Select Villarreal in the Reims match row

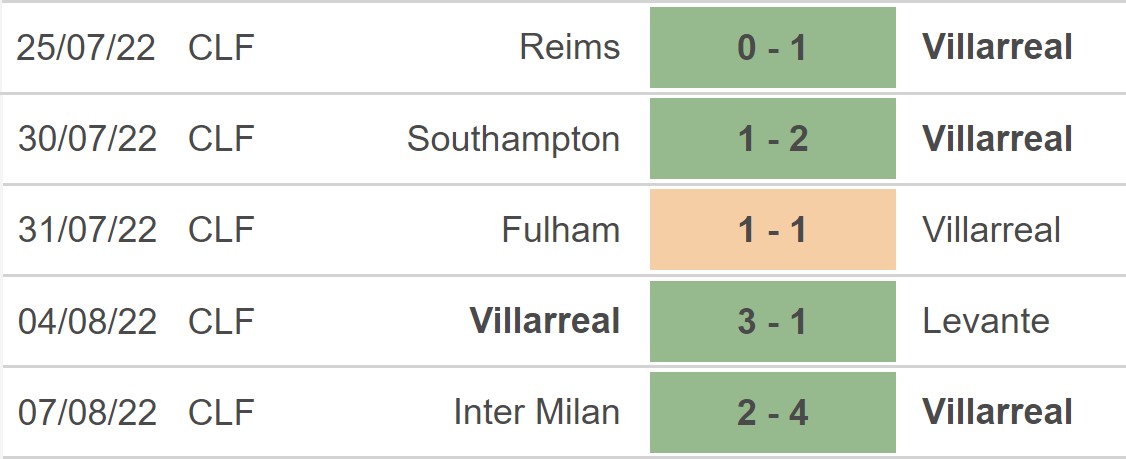tap(997, 47)
